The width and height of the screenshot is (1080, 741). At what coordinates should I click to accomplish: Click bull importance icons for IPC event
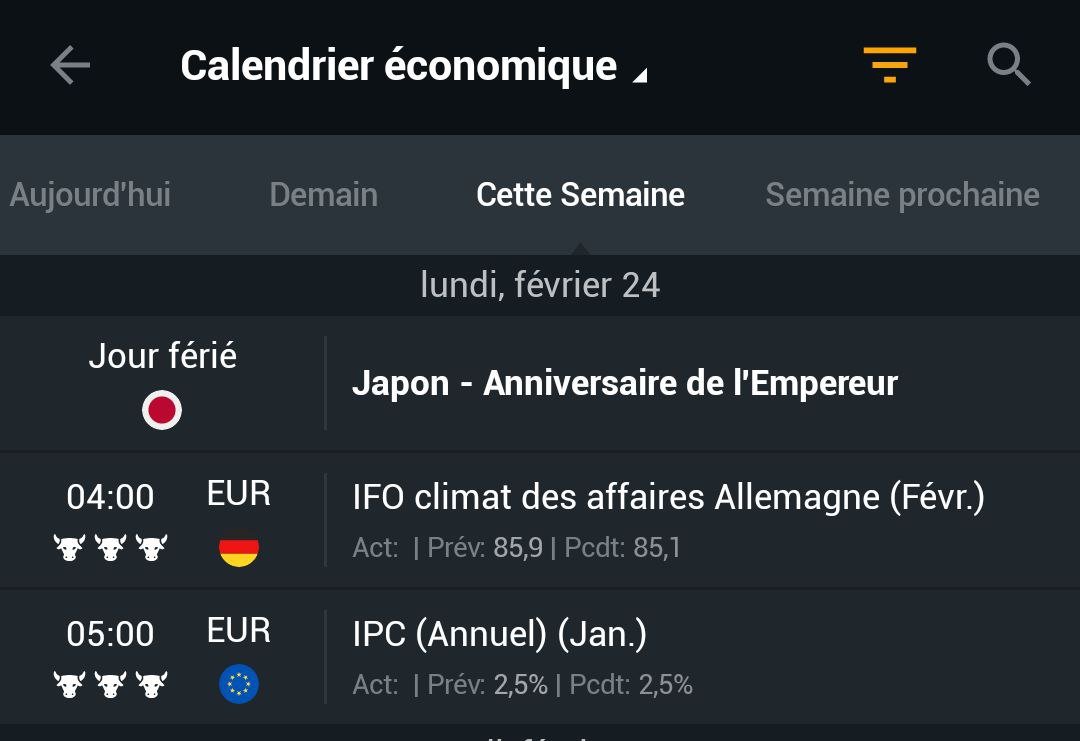click(110, 685)
